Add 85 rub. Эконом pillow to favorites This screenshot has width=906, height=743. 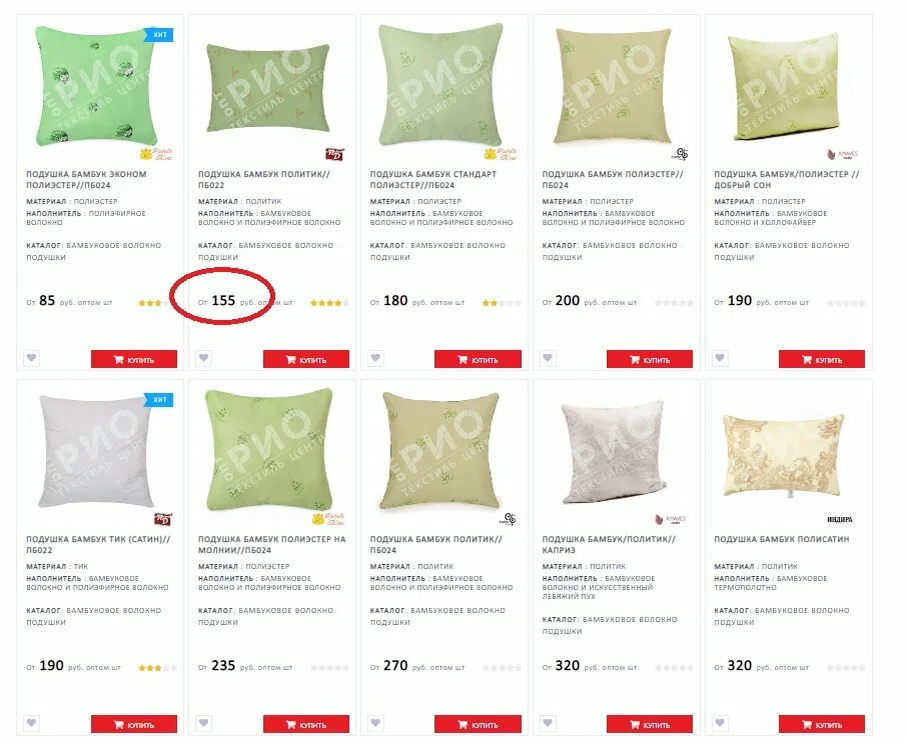click(32, 358)
